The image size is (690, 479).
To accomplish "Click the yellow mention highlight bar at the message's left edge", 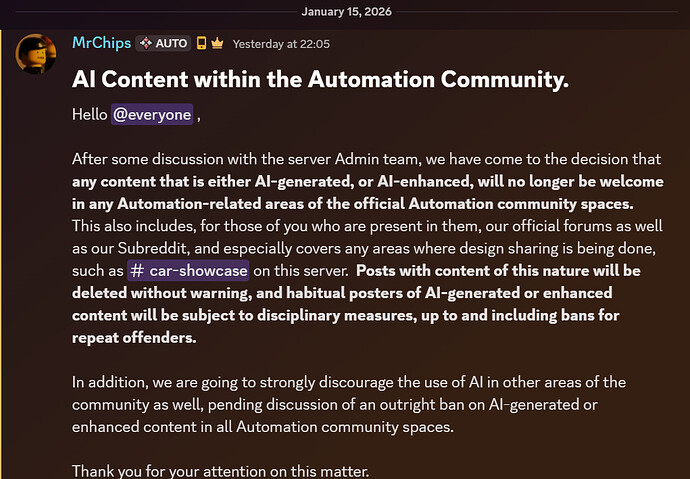I will coord(3,250).
